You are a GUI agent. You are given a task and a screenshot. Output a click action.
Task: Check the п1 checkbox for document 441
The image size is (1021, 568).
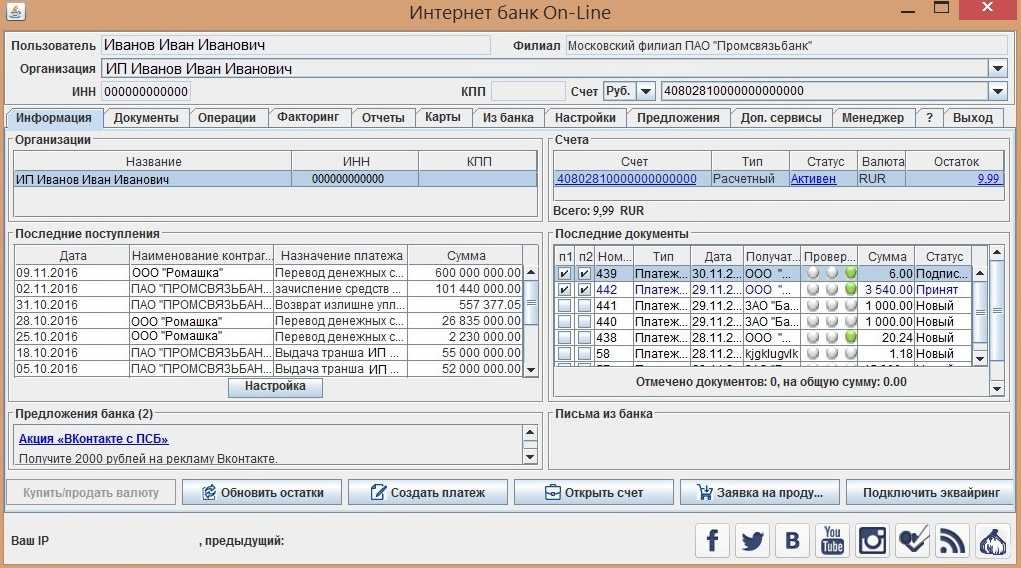[x=565, y=305]
